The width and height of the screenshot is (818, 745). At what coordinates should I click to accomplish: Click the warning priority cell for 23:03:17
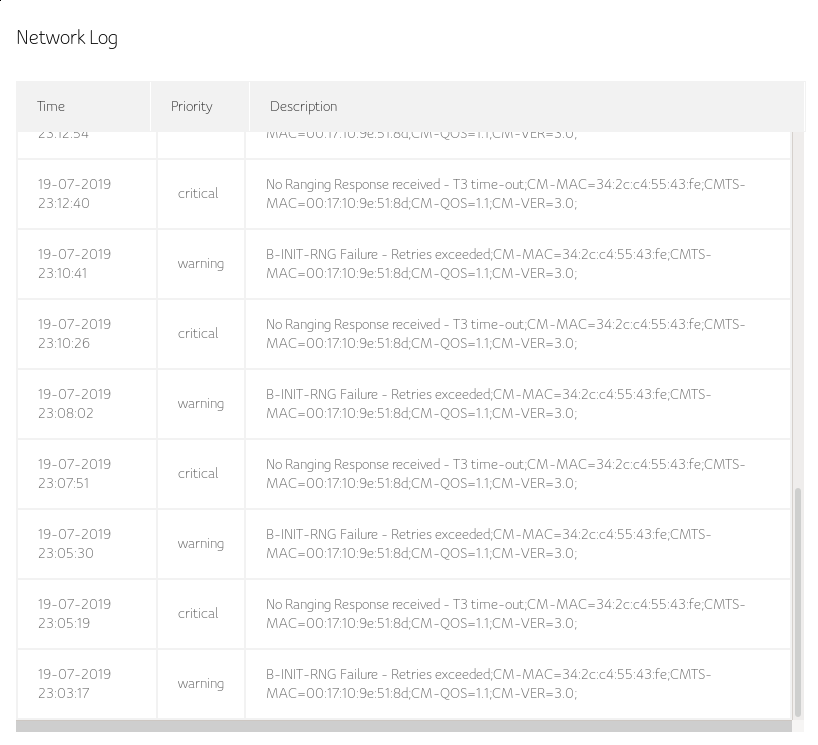pyautogui.click(x=200, y=684)
